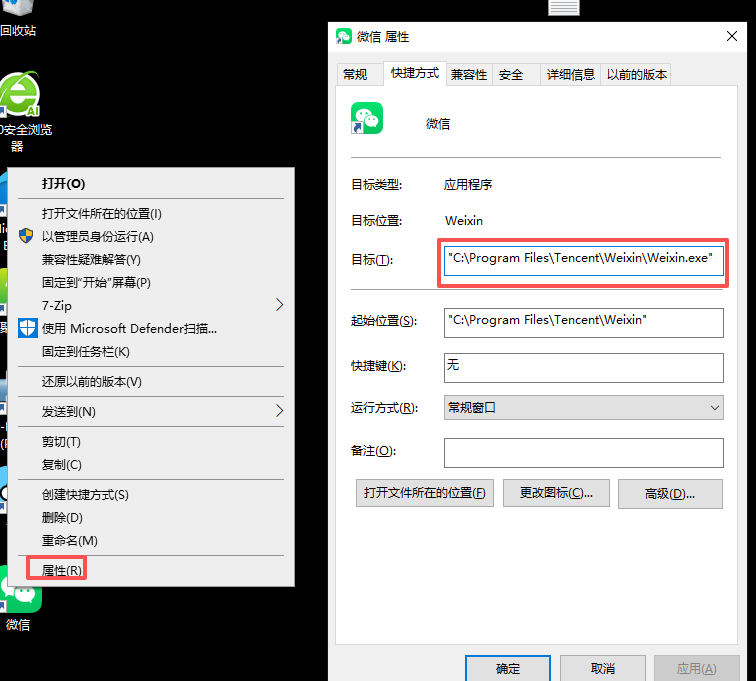
Task: Choose 固定到任务栏(K)
Action: pos(151,352)
